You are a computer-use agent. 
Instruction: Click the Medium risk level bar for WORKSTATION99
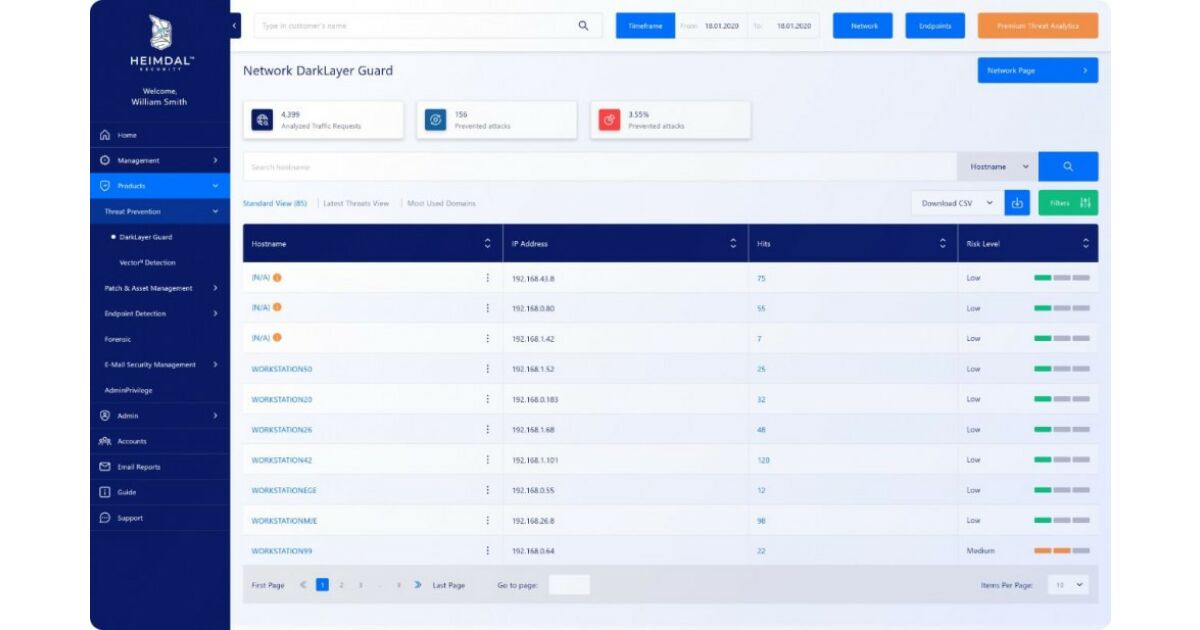point(1061,551)
